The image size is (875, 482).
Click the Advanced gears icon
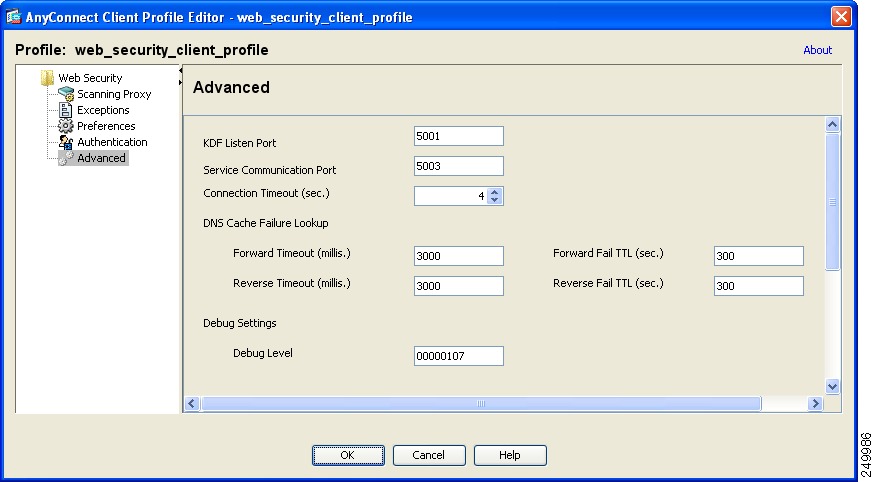click(x=66, y=158)
